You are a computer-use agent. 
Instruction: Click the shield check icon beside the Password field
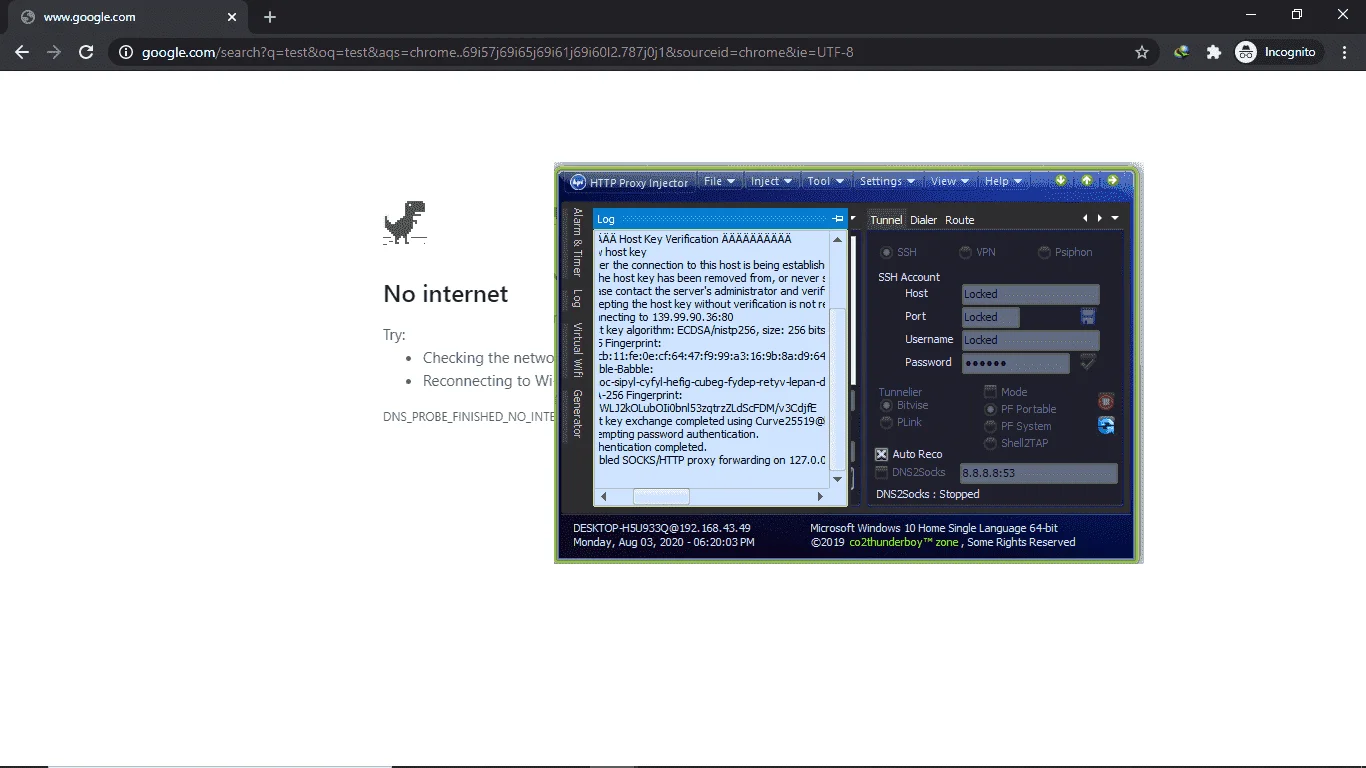point(1087,362)
